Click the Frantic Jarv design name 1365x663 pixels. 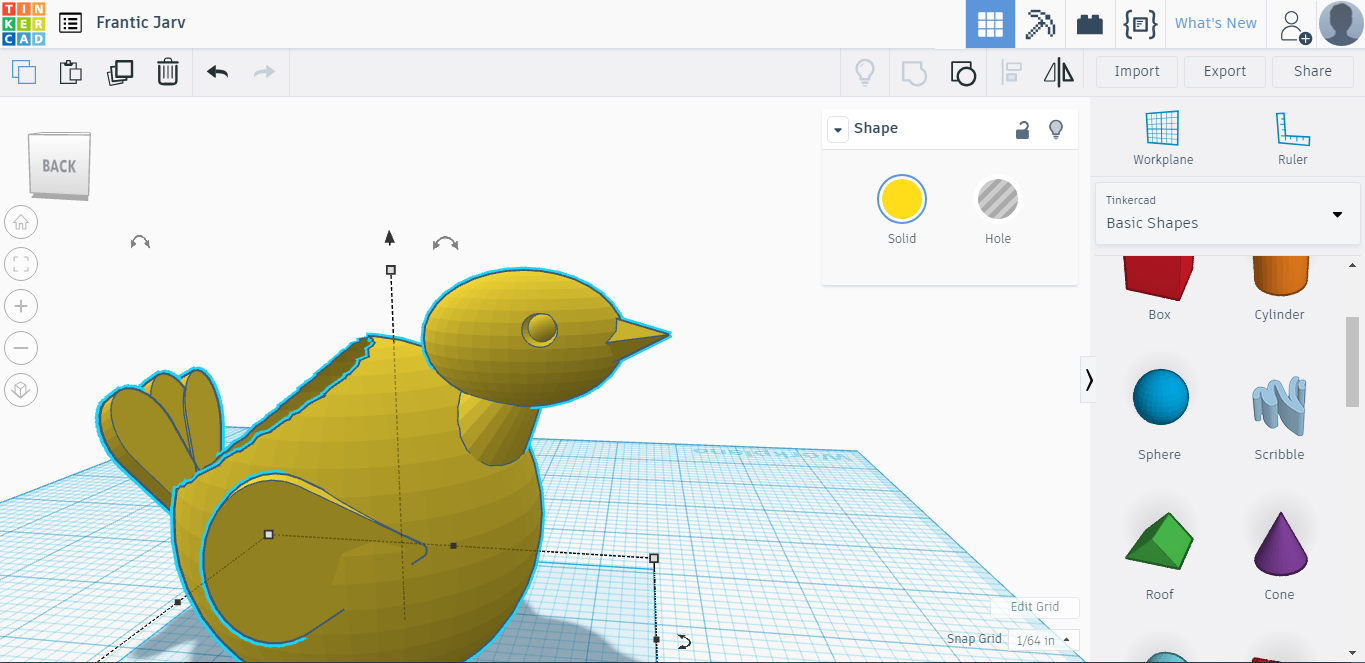click(x=141, y=22)
